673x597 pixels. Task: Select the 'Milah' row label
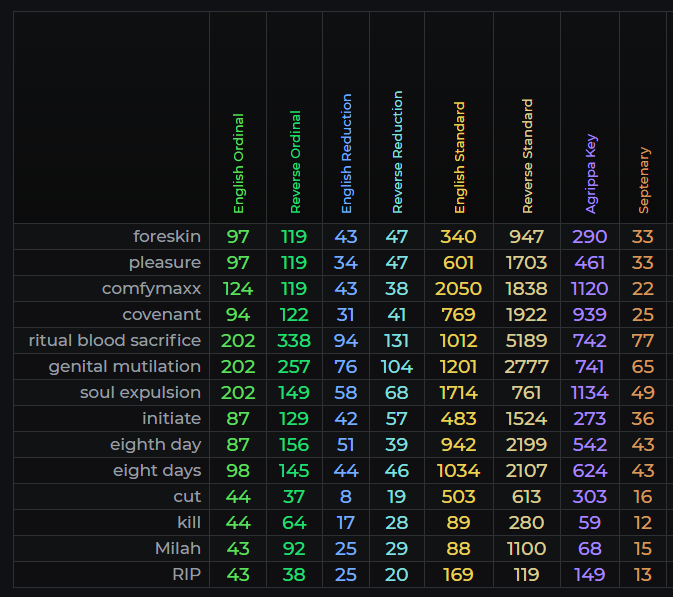(178, 549)
